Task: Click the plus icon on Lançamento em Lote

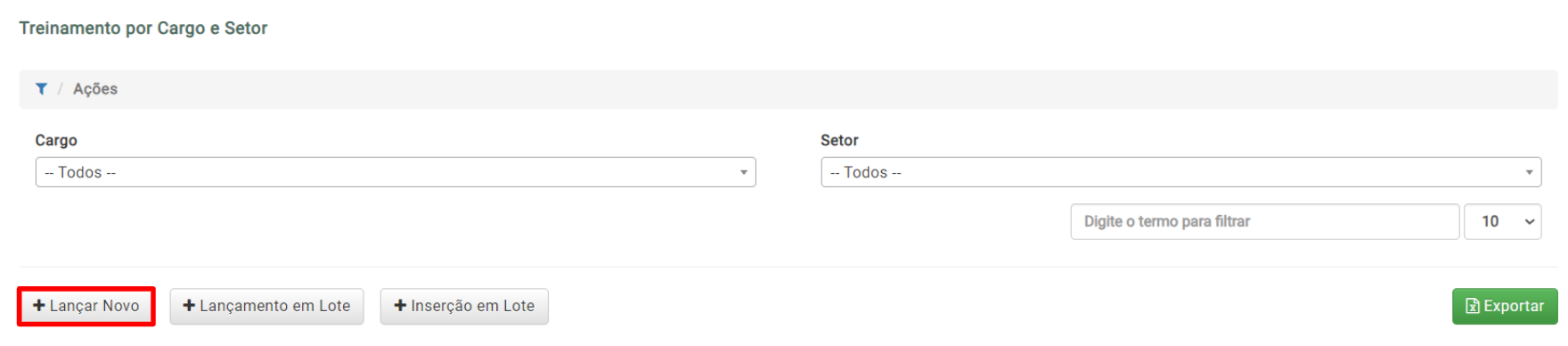Action: point(189,306)
